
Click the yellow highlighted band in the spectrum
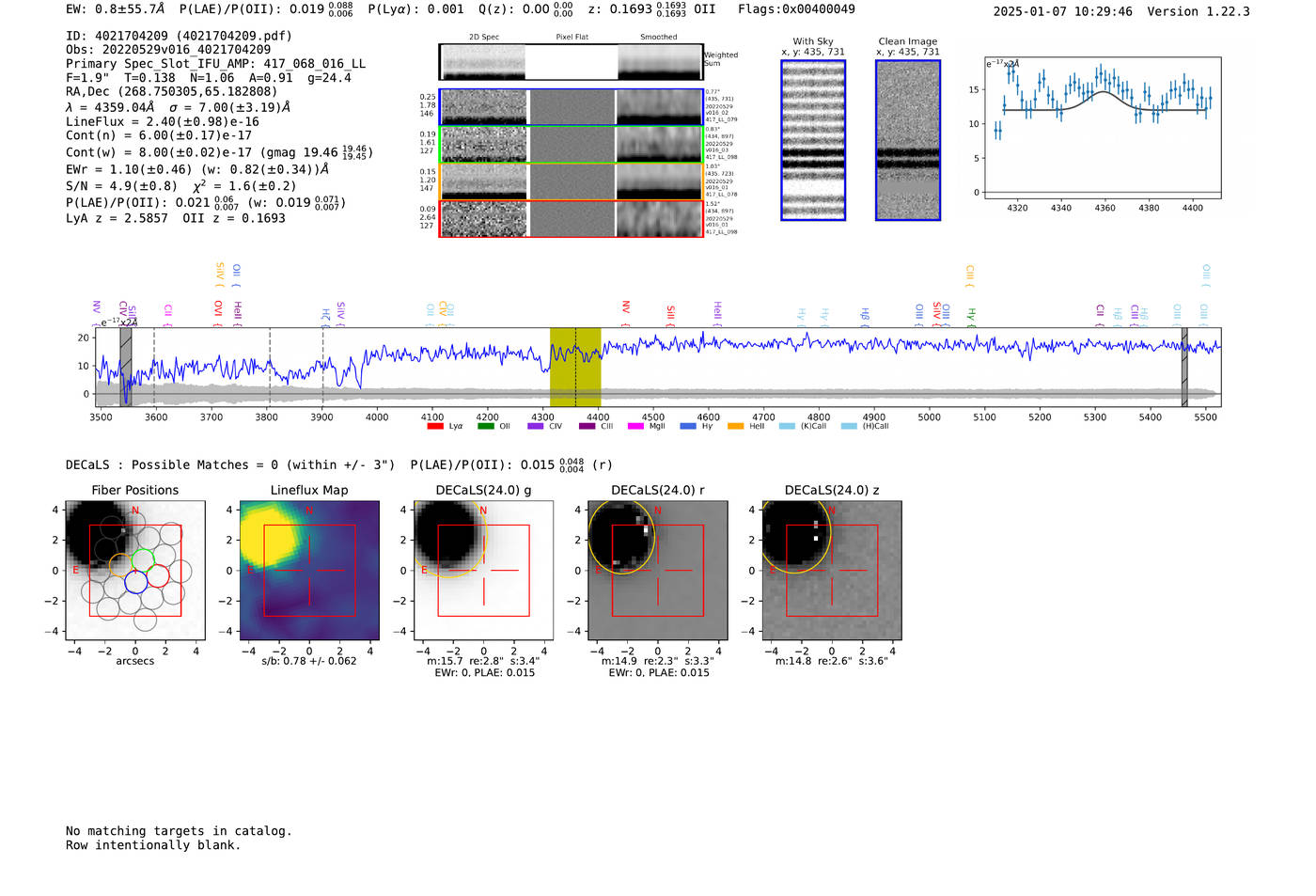tap(575, 368)
